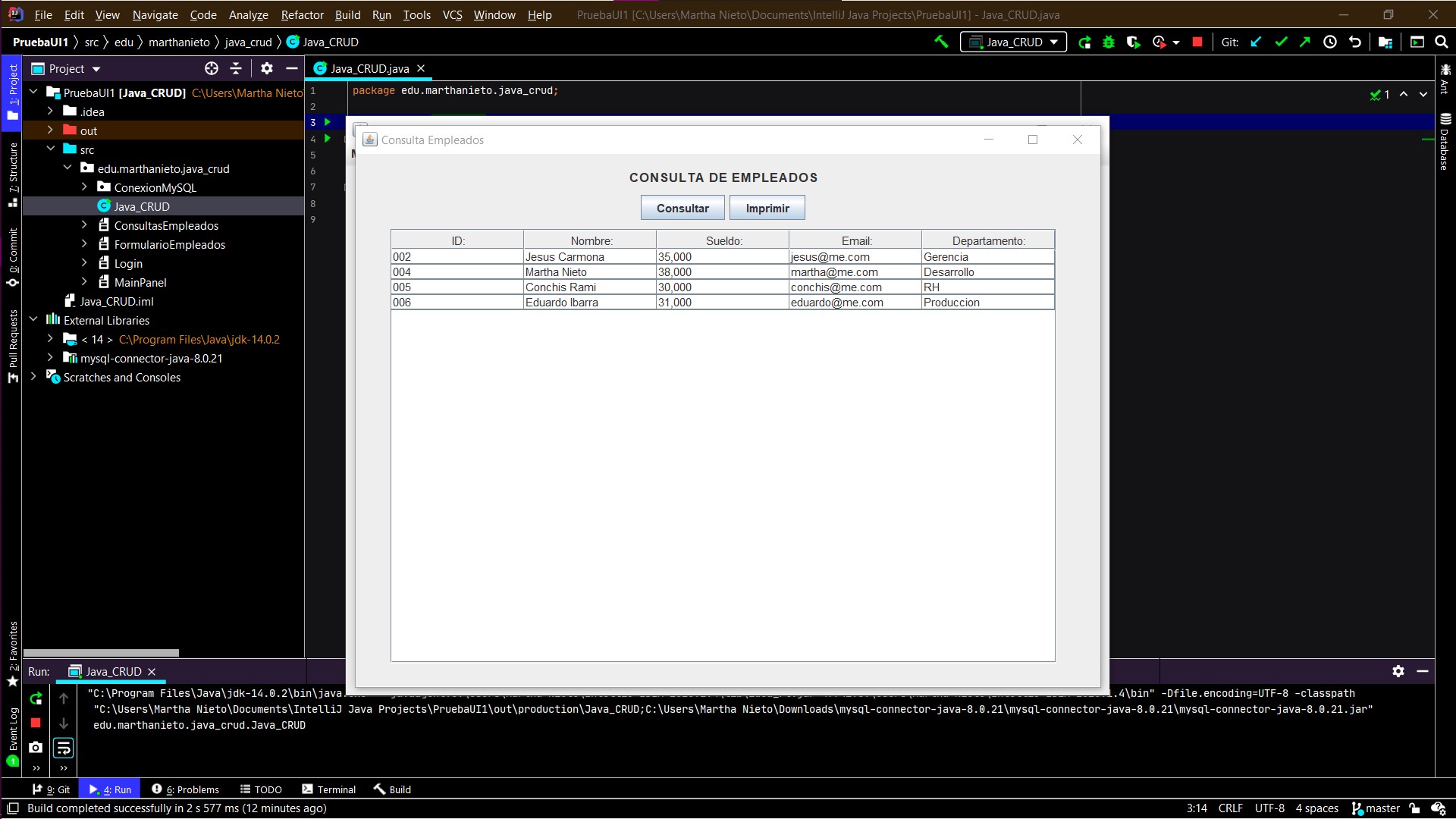Switch to the Terminal tool tab
Screen dimensions: 1456x819
click(x=328, y=789)
